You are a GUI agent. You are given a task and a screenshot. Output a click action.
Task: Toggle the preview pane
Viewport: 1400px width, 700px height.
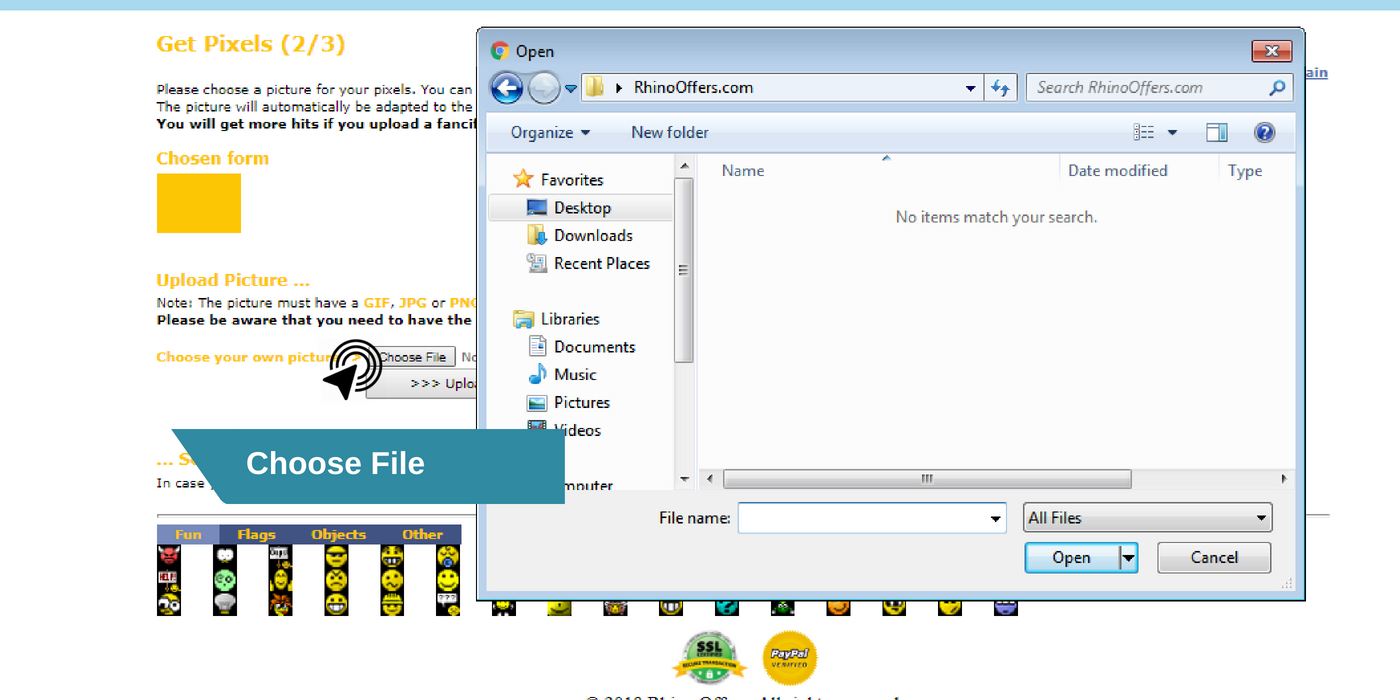[x=1216, y=132]
